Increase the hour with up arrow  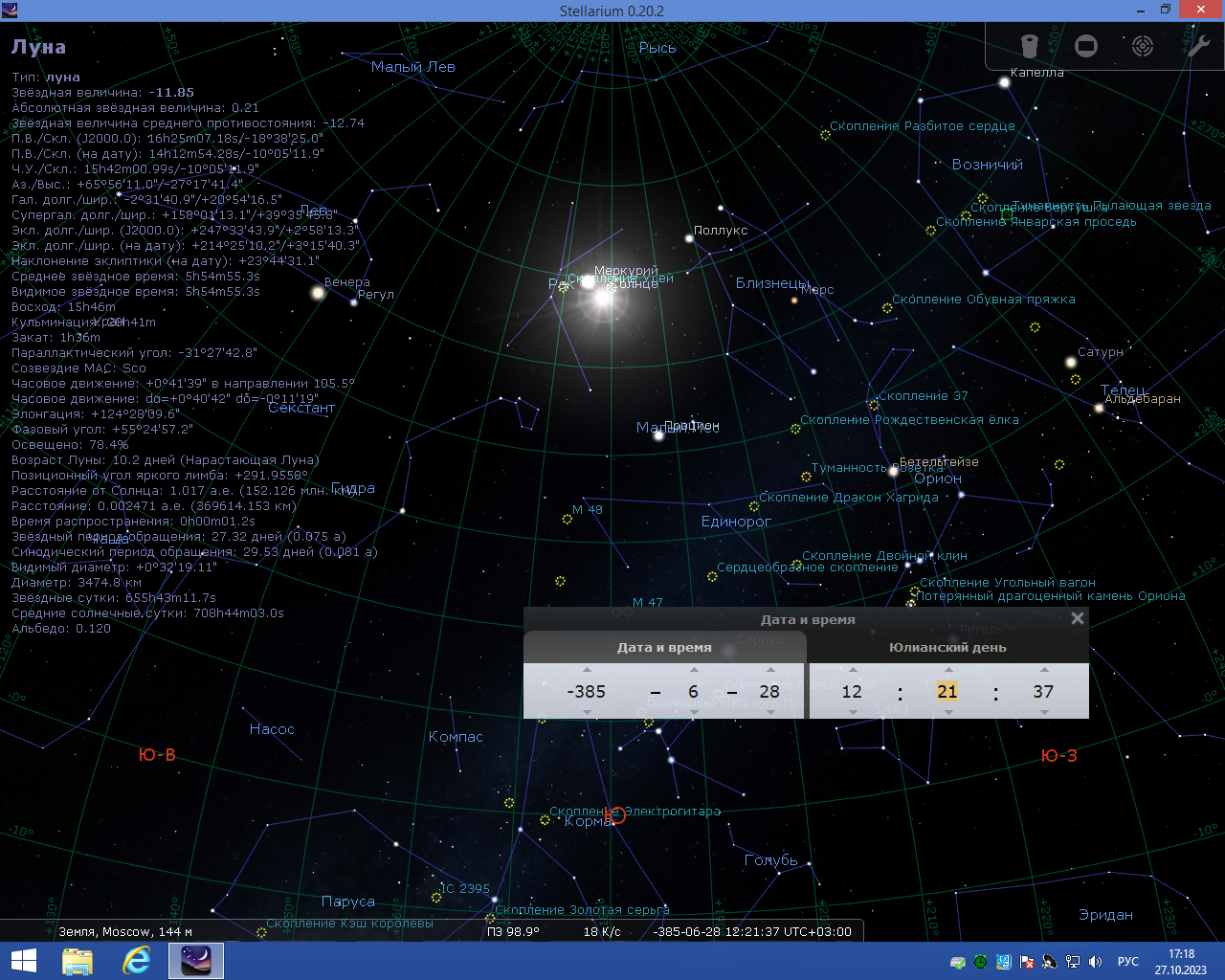coord(853,670)
